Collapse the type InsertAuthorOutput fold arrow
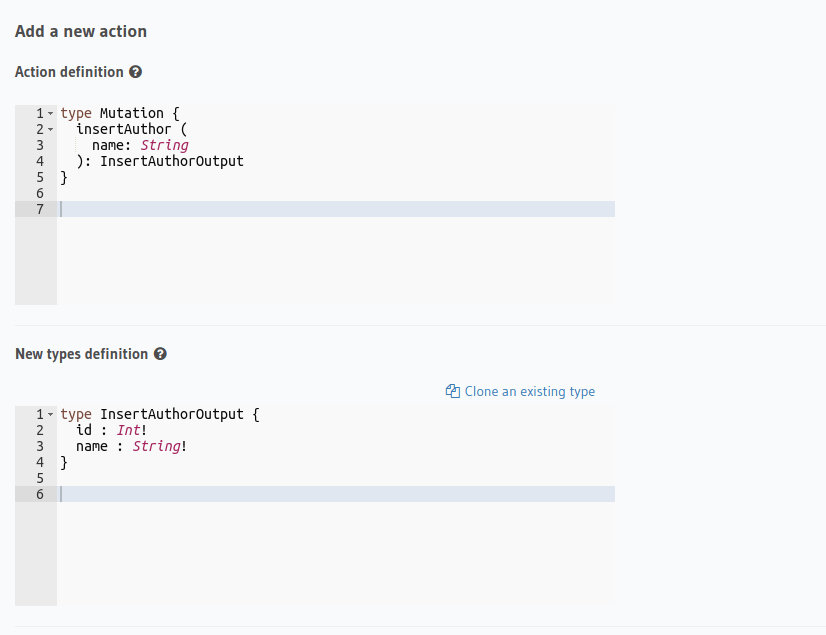The image size is (826, 635). (50, 414)
